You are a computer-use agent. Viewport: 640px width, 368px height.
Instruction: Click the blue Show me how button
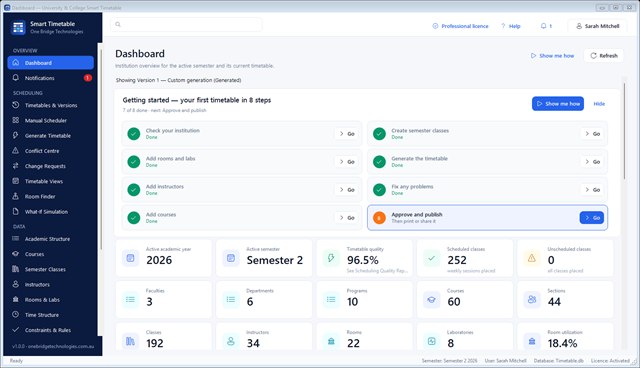point(558,104)
